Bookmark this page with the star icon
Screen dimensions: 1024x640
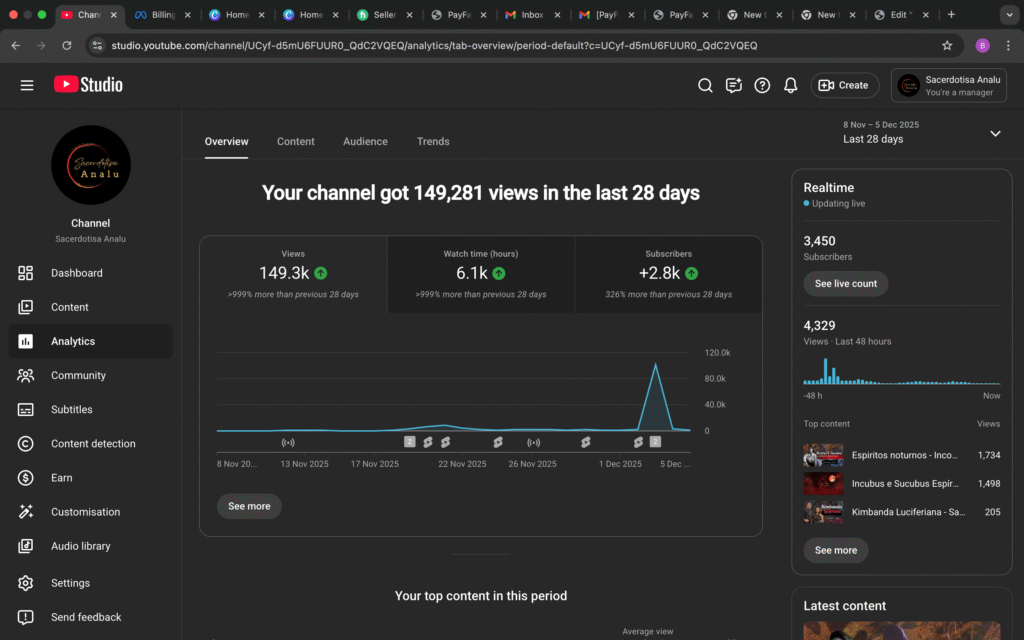tap(947, 45)
